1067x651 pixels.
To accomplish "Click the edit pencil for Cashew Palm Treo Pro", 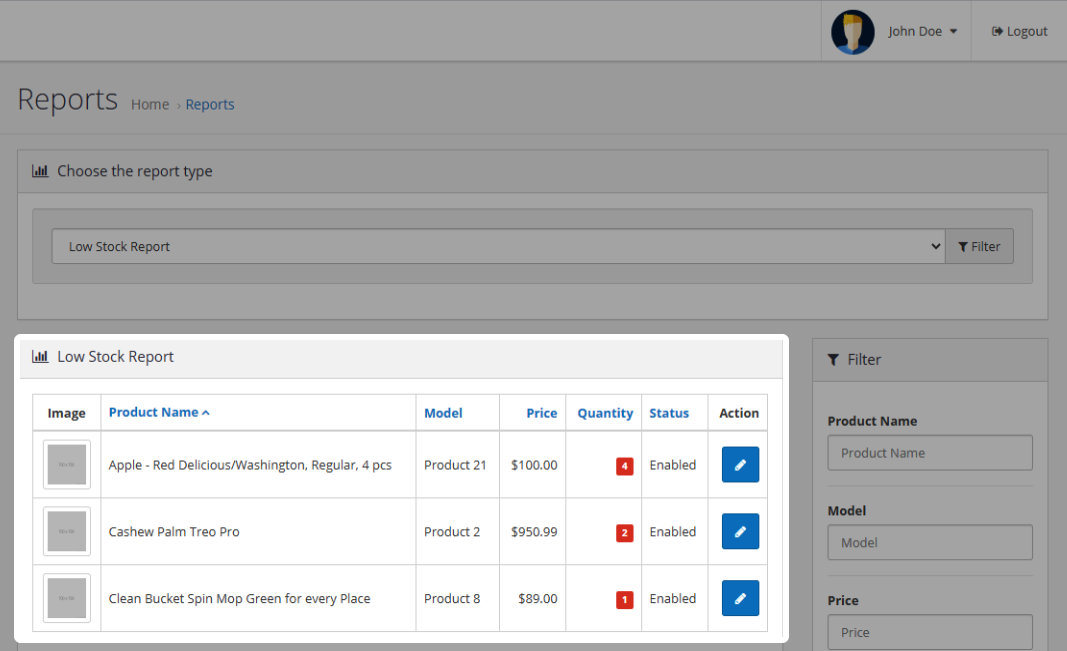I will click(x=740, y=532).
